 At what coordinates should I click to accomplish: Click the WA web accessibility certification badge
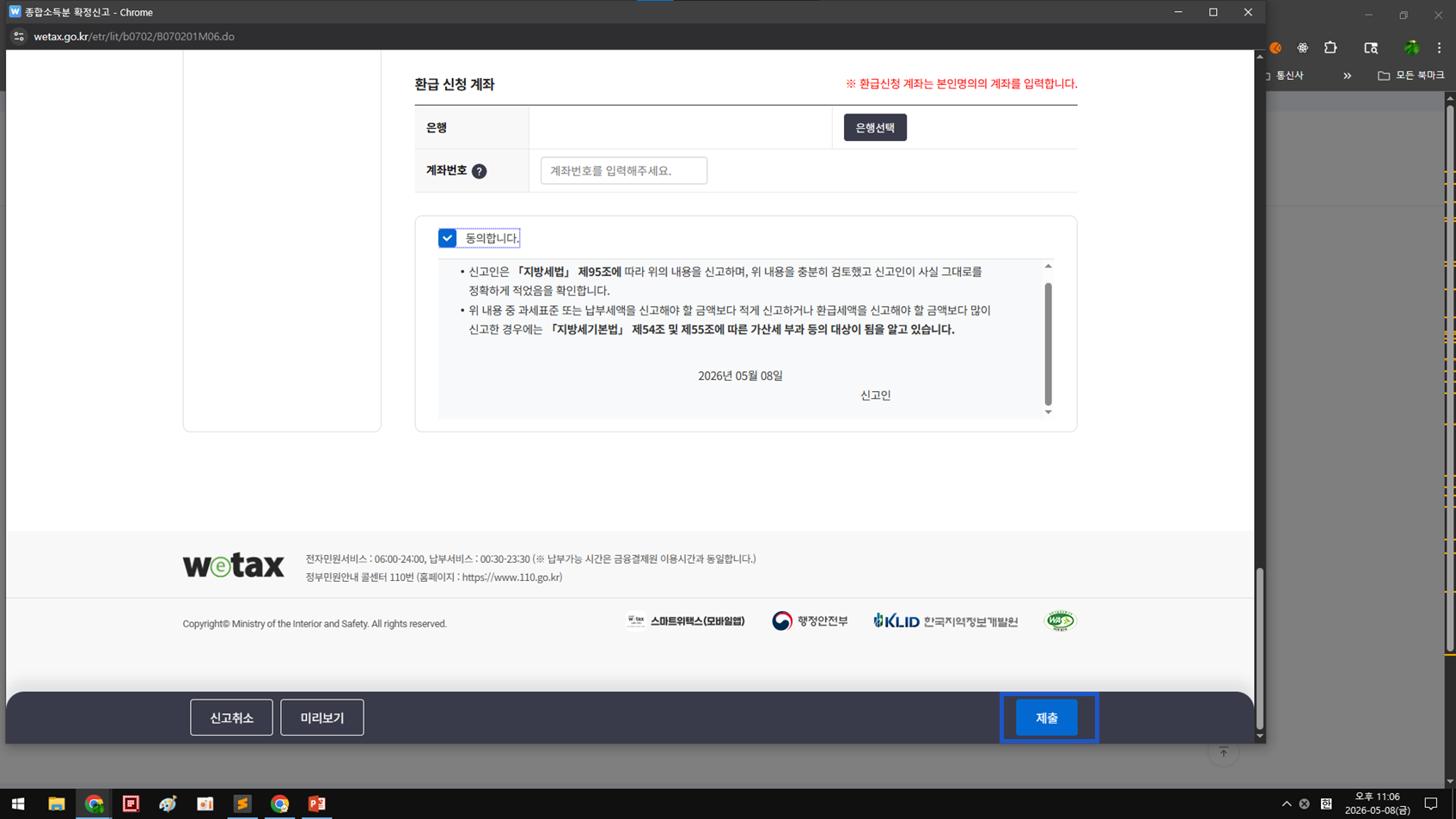coord(1060,620)
